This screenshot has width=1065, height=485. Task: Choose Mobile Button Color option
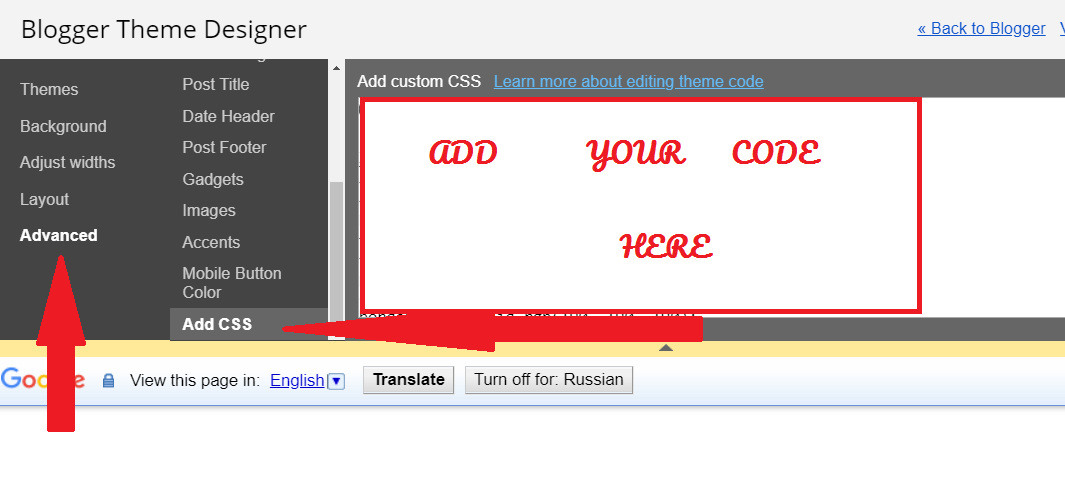[x=232, y=283]
